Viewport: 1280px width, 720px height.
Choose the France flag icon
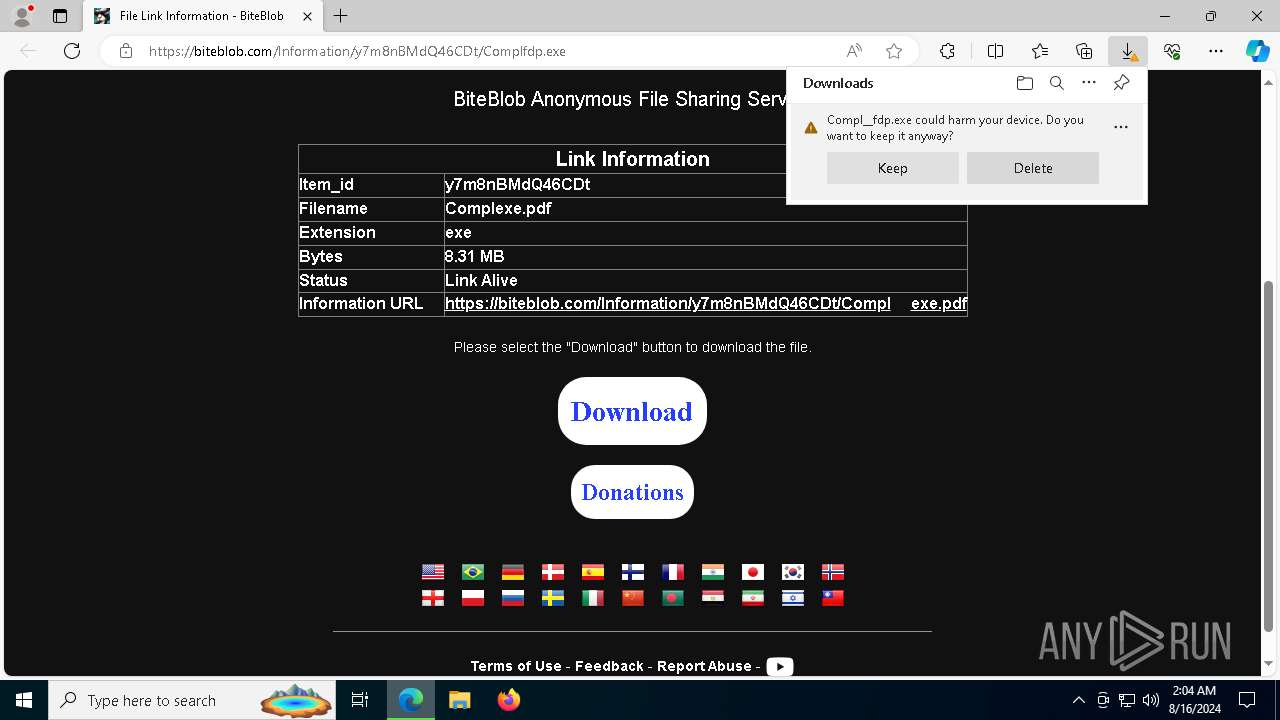pyautogui.click(x=673, y=572)
